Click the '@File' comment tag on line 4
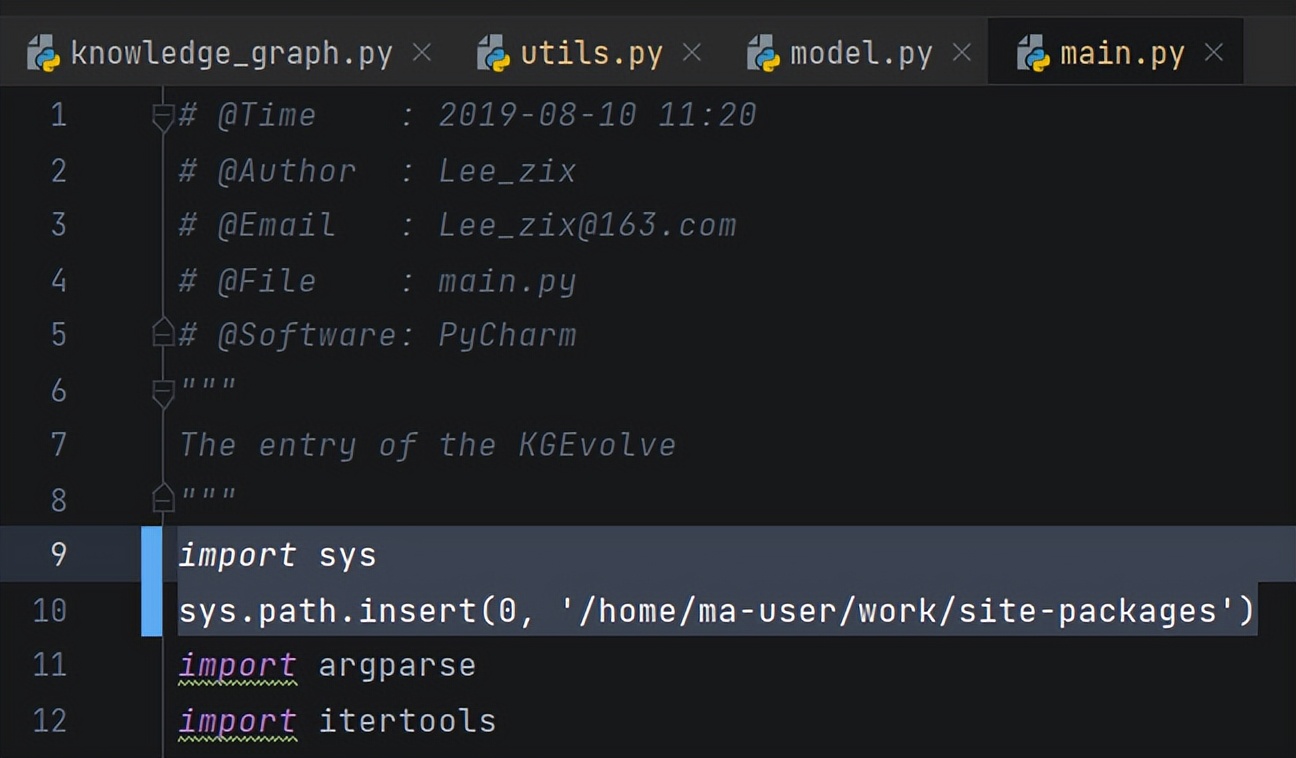 tap(267, 281)
